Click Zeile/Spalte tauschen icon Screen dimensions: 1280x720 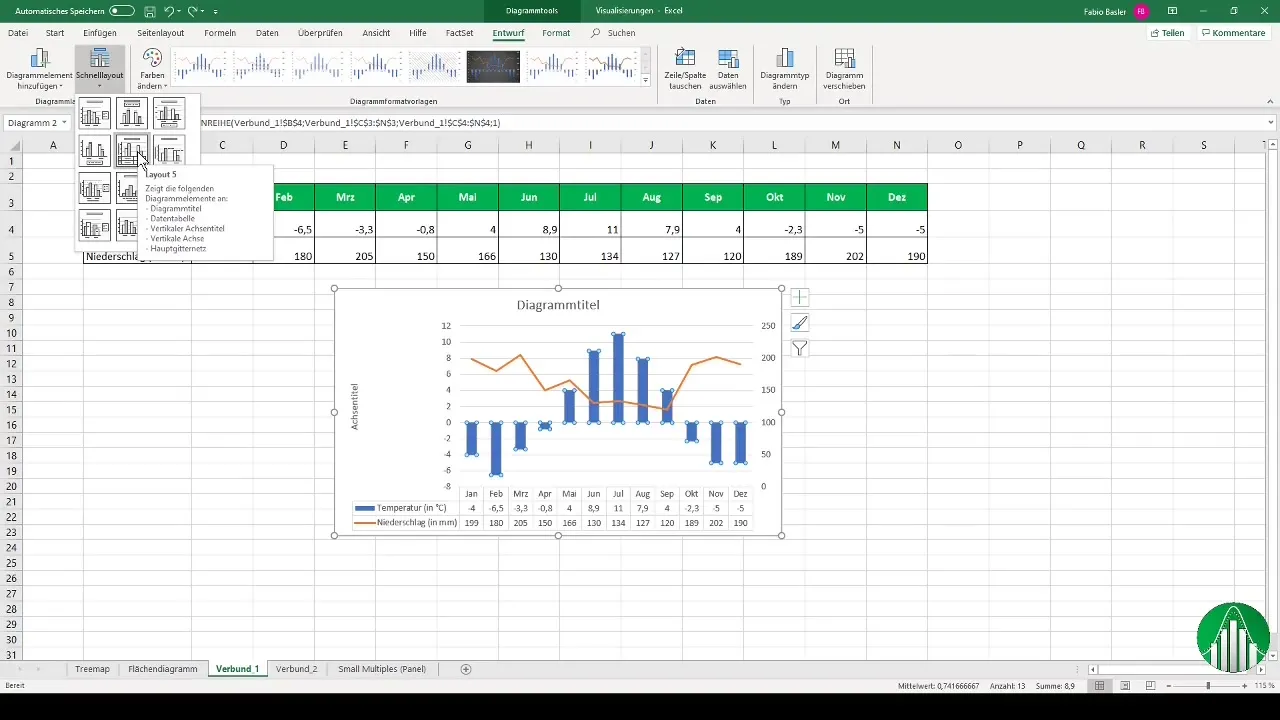685,68
